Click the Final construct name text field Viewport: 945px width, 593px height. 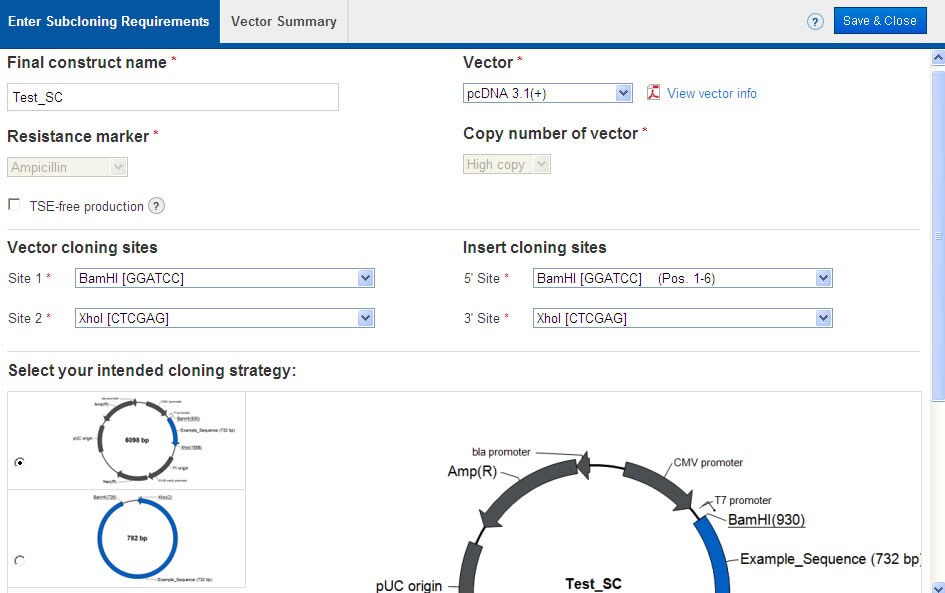click(173, 97)
